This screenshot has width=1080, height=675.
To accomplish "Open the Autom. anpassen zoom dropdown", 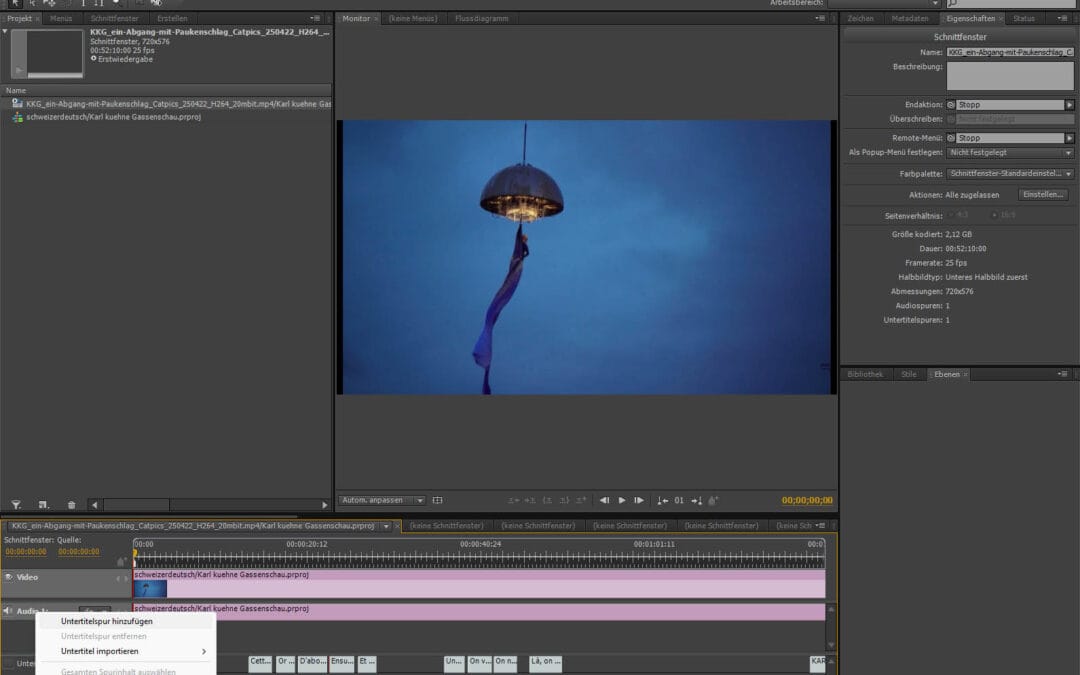I will point(382,500).
